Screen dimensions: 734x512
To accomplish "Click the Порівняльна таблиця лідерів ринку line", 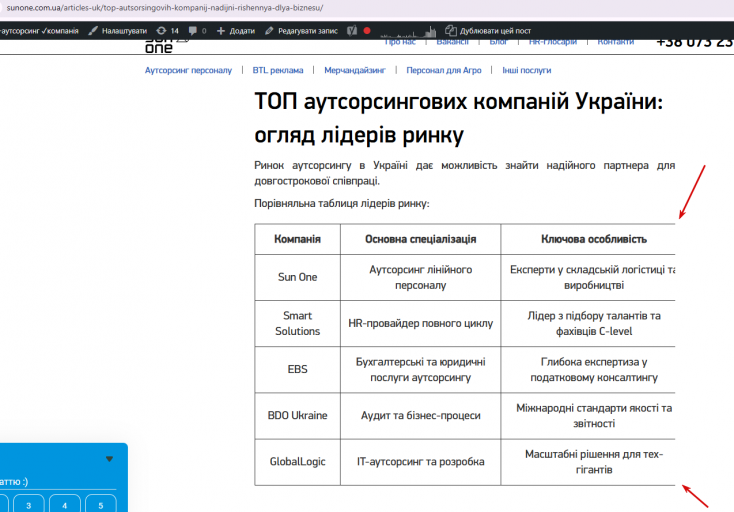I will [342, 204].
